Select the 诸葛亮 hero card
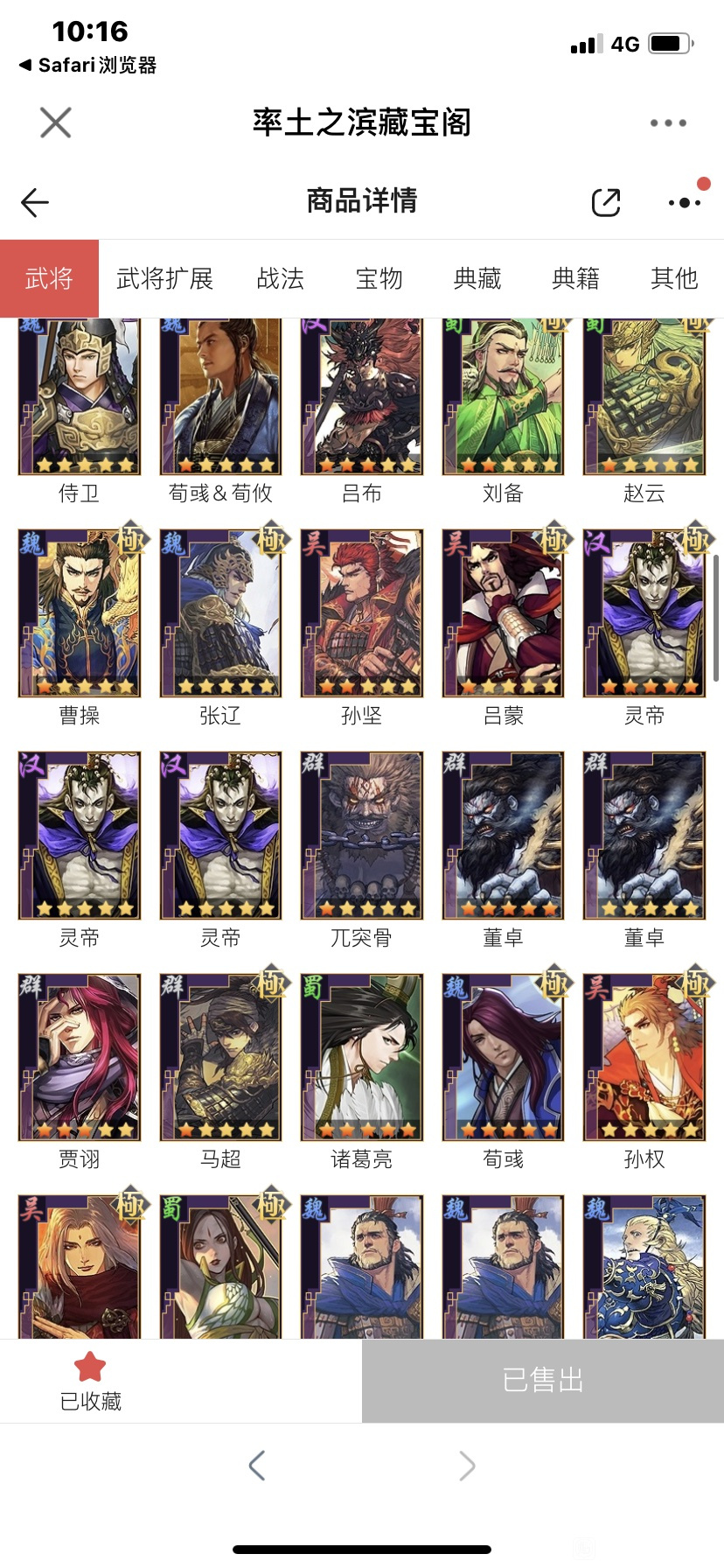This screenshot has height=1568, width=724. tap(362, 1071)
